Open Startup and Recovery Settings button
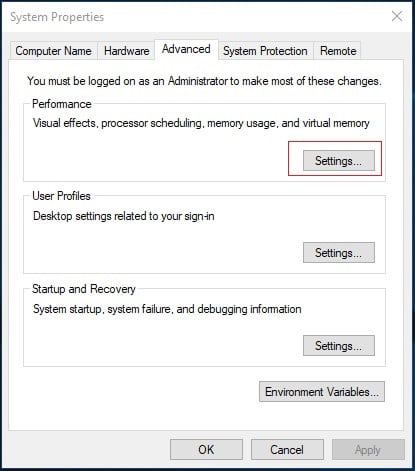Image resolution: width=415 pixels, height=471 pixels. tap(339, 346)
